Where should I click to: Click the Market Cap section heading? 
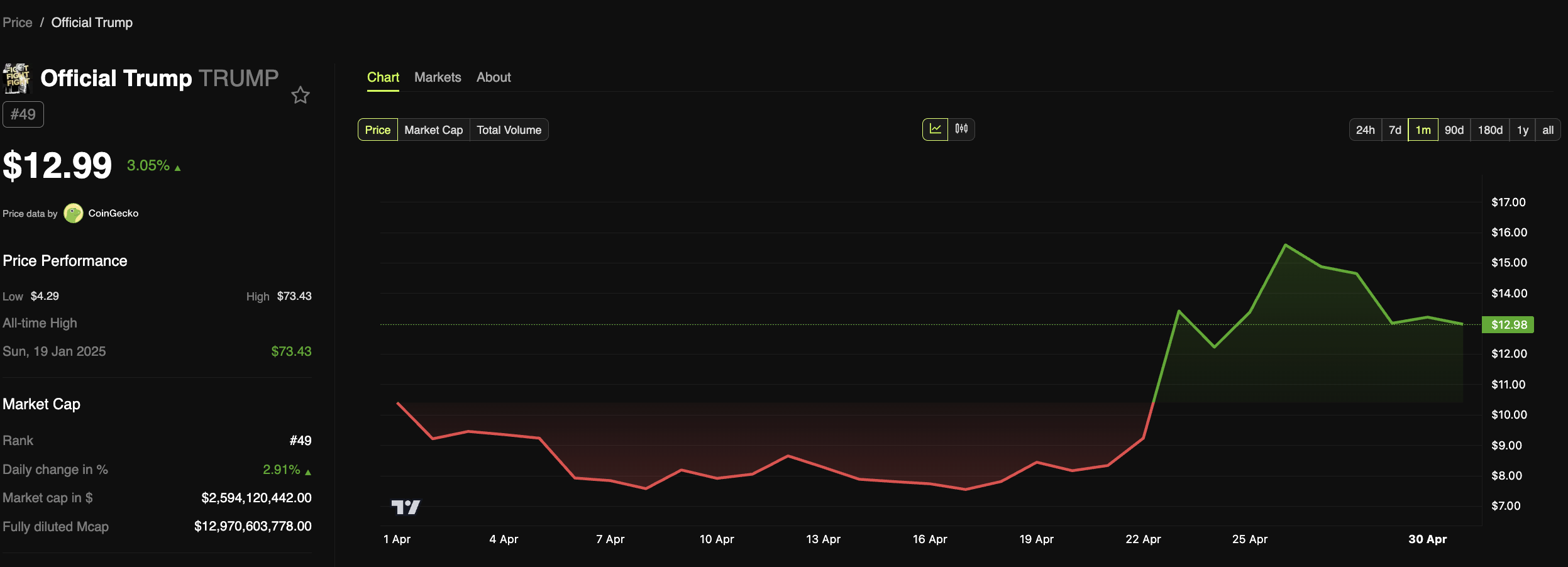41,404
